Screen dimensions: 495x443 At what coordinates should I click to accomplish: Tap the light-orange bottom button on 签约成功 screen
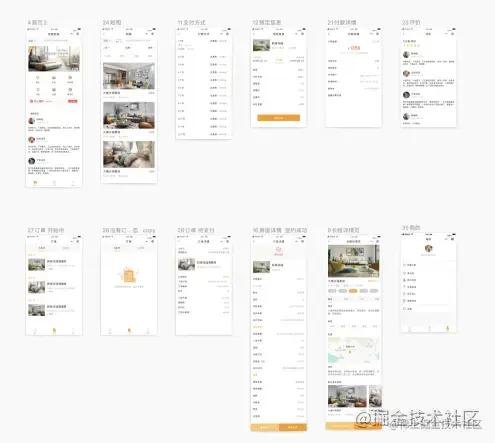click(265, 427)
